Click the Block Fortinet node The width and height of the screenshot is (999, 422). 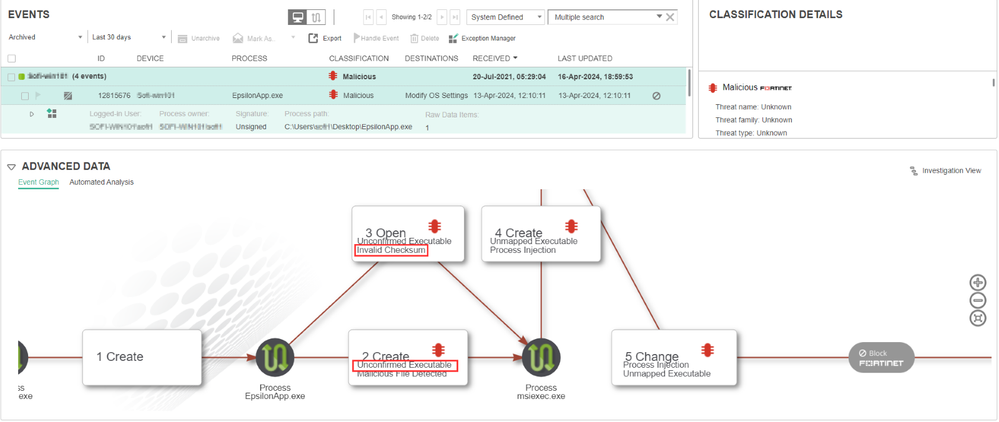[882, 358]
